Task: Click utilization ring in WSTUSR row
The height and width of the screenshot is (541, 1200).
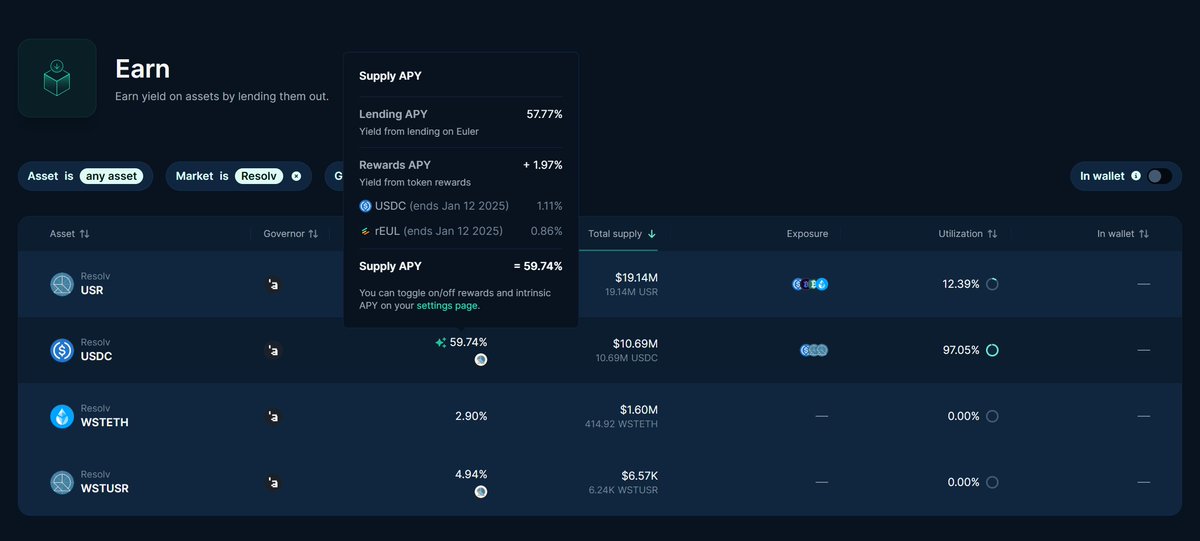Action: (992, 482)
